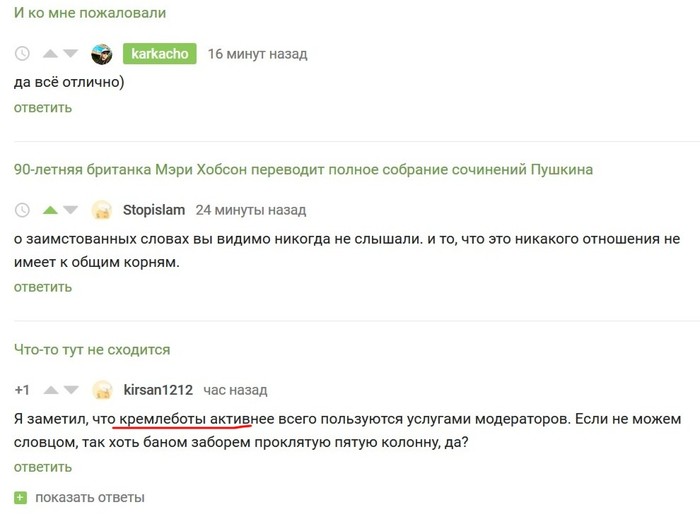
Task: Reply to kirsan1212's comment via "ответить"
Action: (43, 466)
